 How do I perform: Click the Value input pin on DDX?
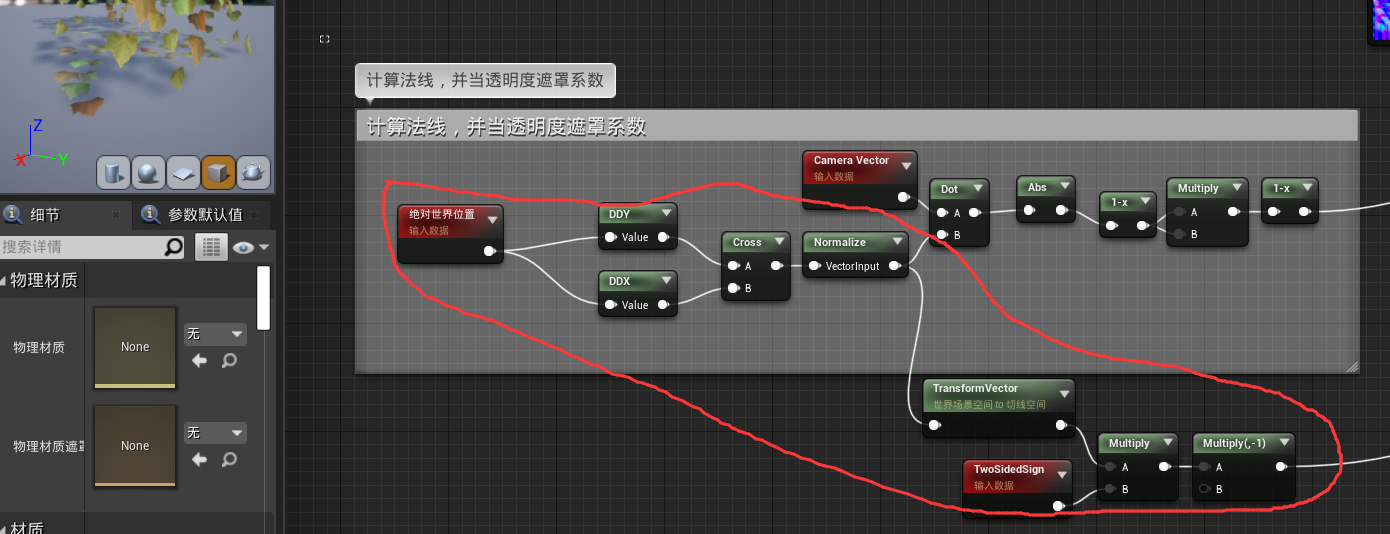pos(610,305)
